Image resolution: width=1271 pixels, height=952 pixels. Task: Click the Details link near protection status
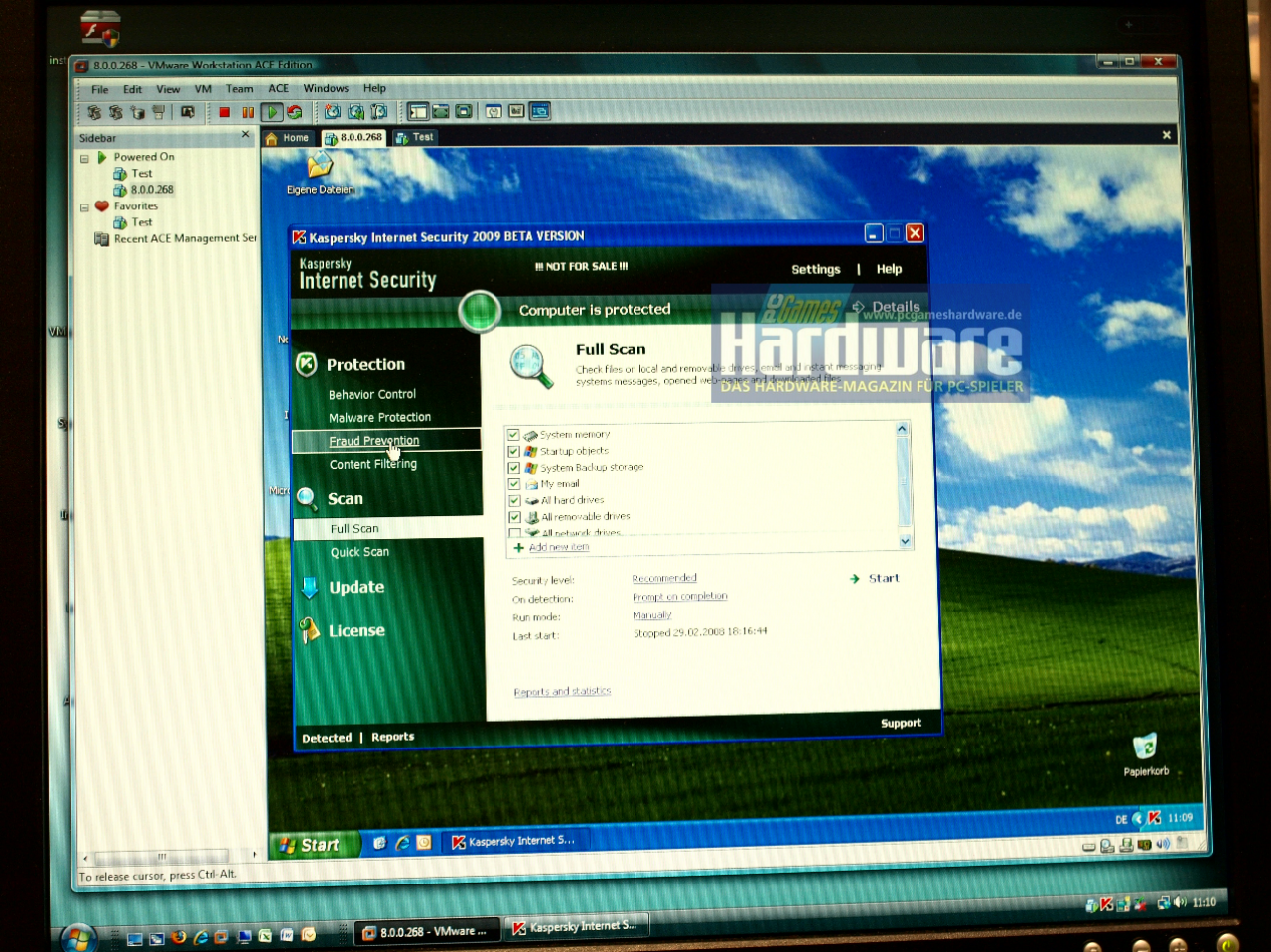coord(896,307)
